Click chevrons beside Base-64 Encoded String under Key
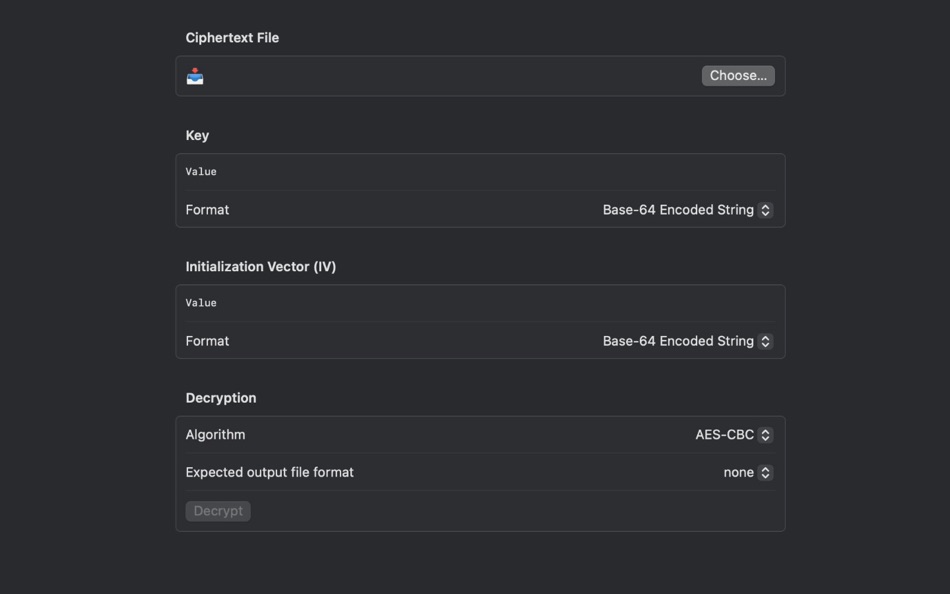The width and height of the screenshot is (950, 594). pos(765,210)
